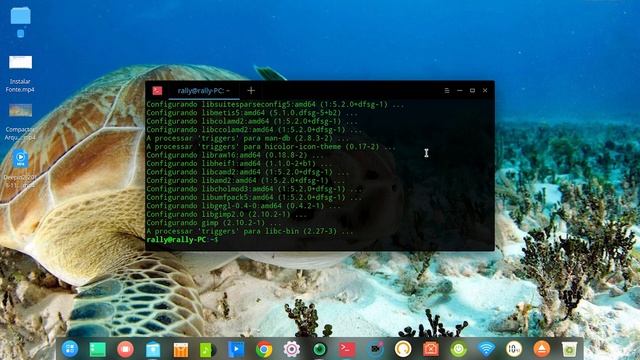Open the green multitasking view dock icon
The width and height of the screenshot is (640, 360).
pos(98,349)
